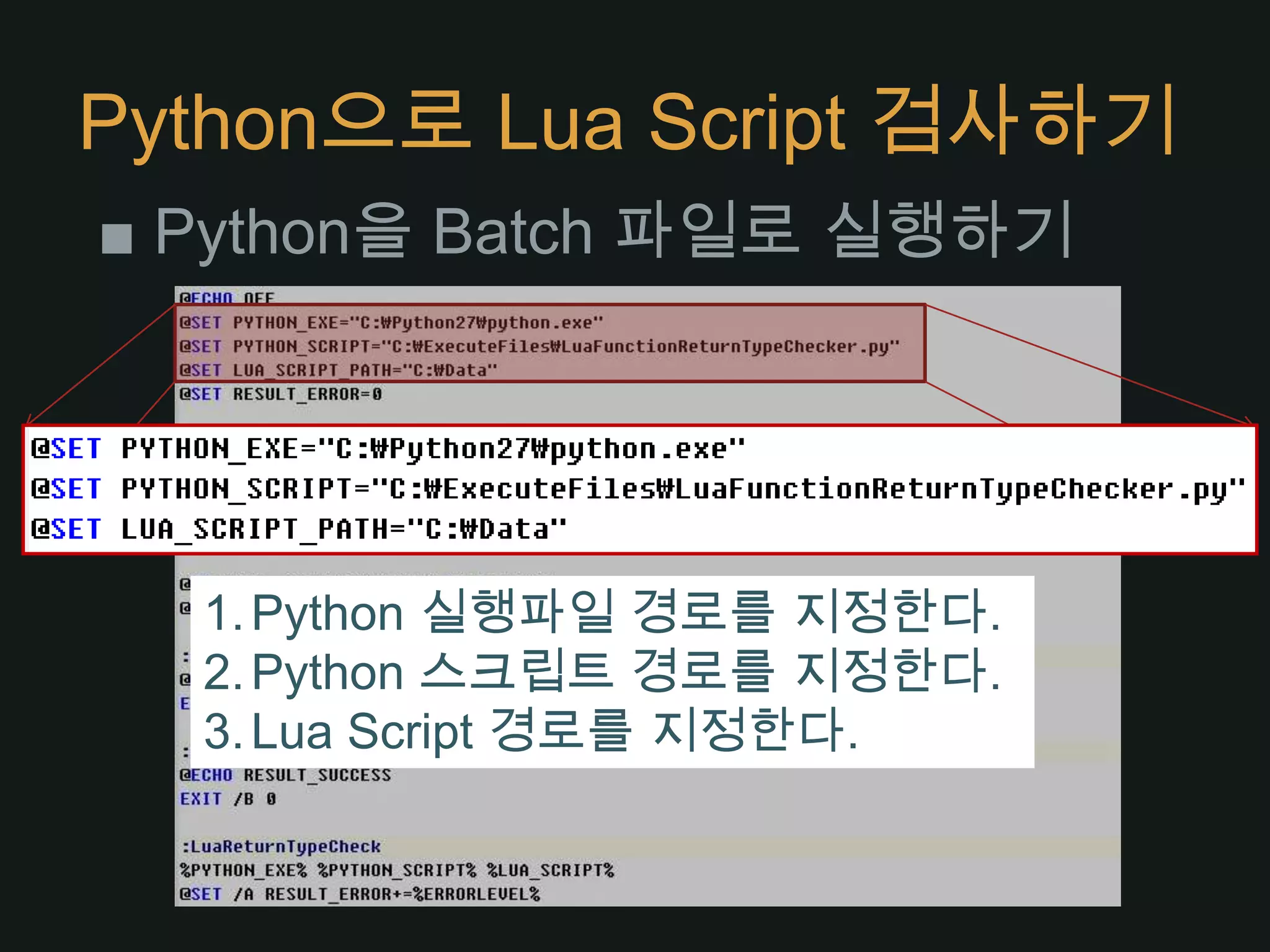
Task: Click the small highlighted '@SET LUA_SCRIPT_PATH' line in the editor
Action: click(x=338, y=371)
